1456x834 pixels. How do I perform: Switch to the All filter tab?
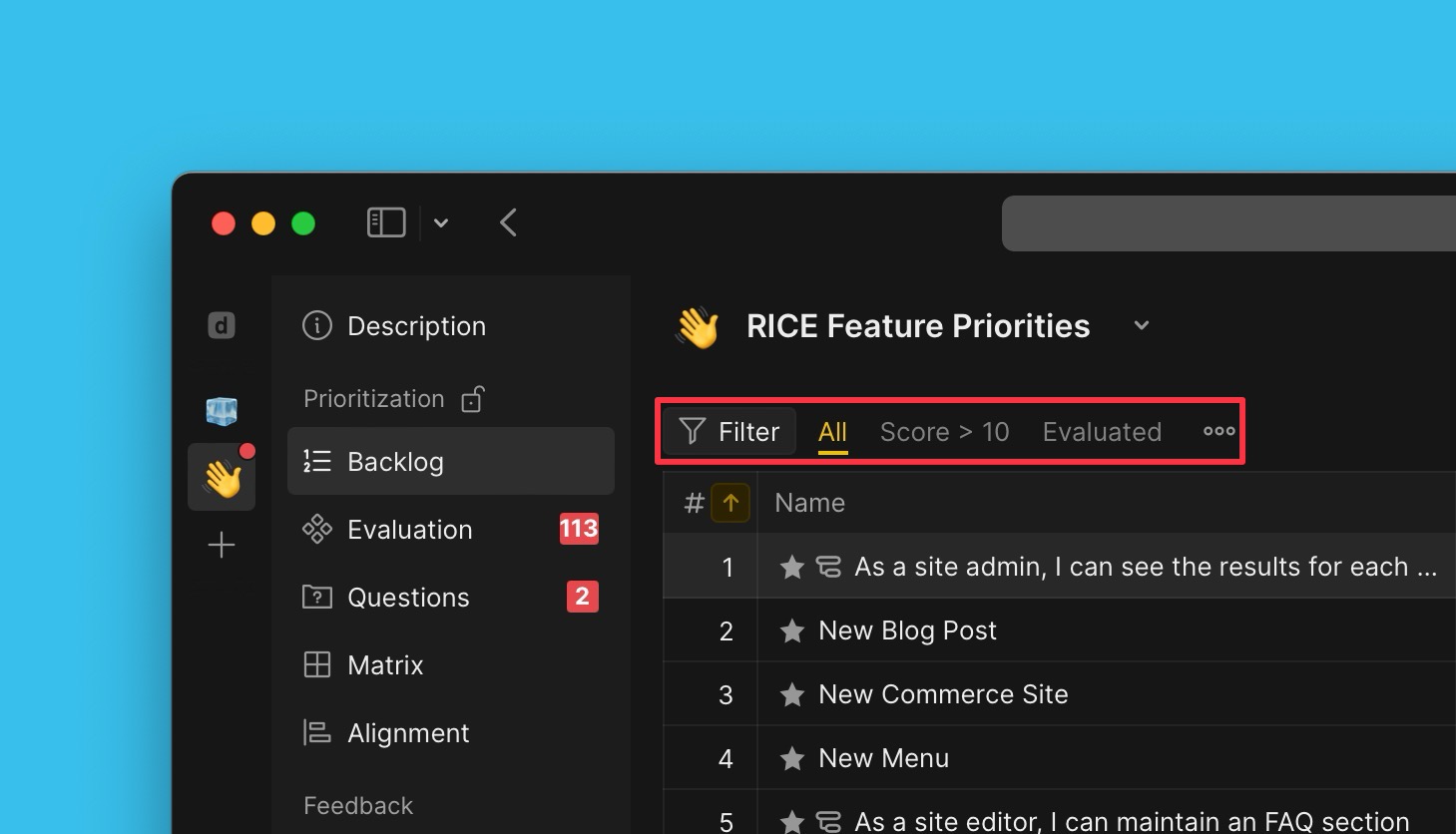point(832,431)
